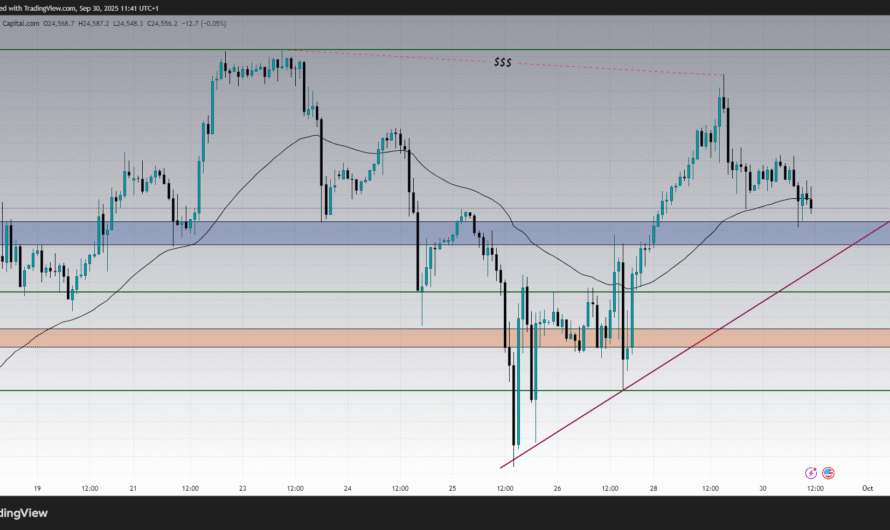Click the TradingView logo text in footer

(x=24, y=513)
